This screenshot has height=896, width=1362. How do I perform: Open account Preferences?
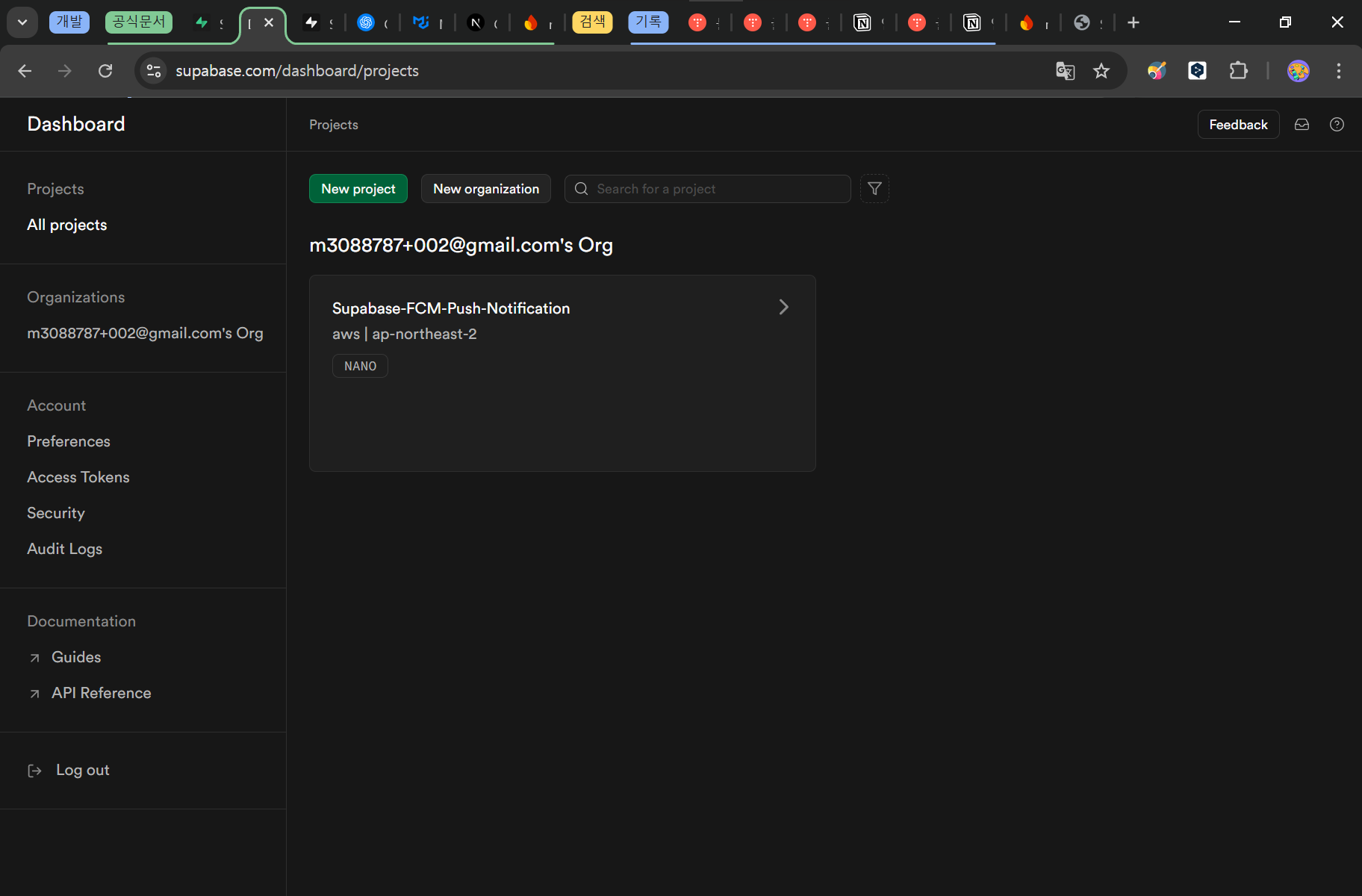pos(69,441)
